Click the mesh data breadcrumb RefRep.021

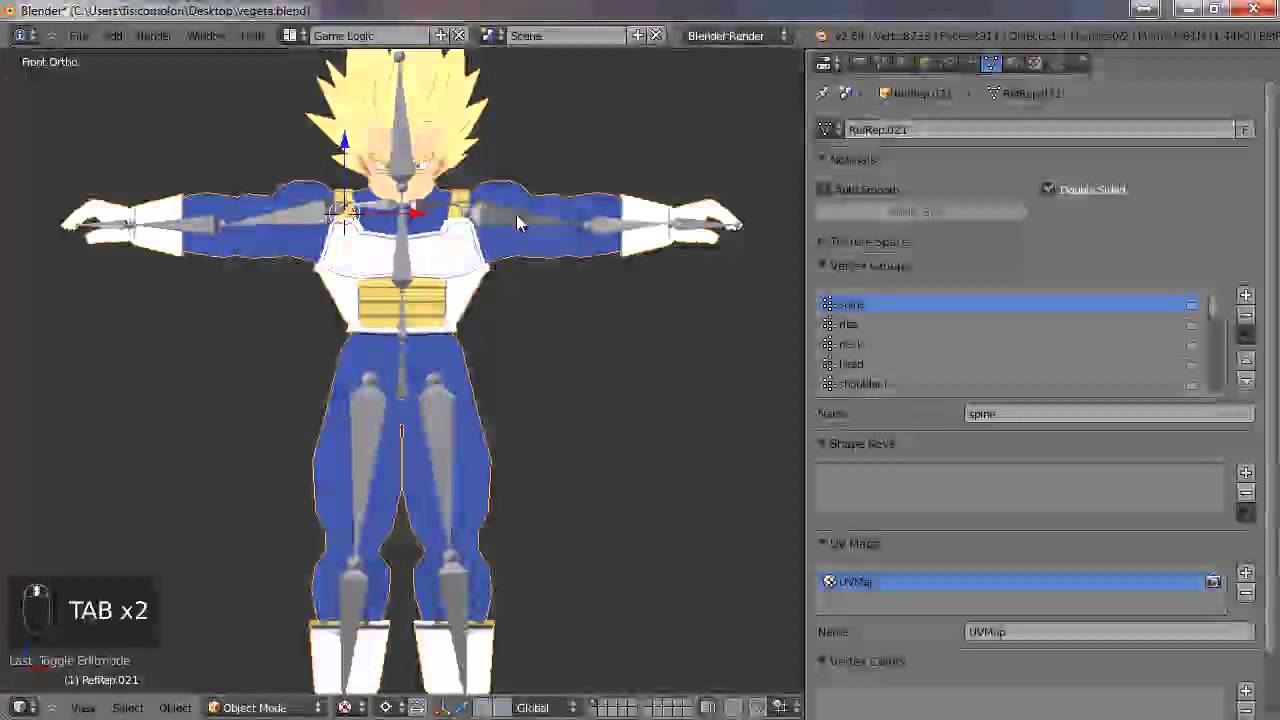point(1025,93)
